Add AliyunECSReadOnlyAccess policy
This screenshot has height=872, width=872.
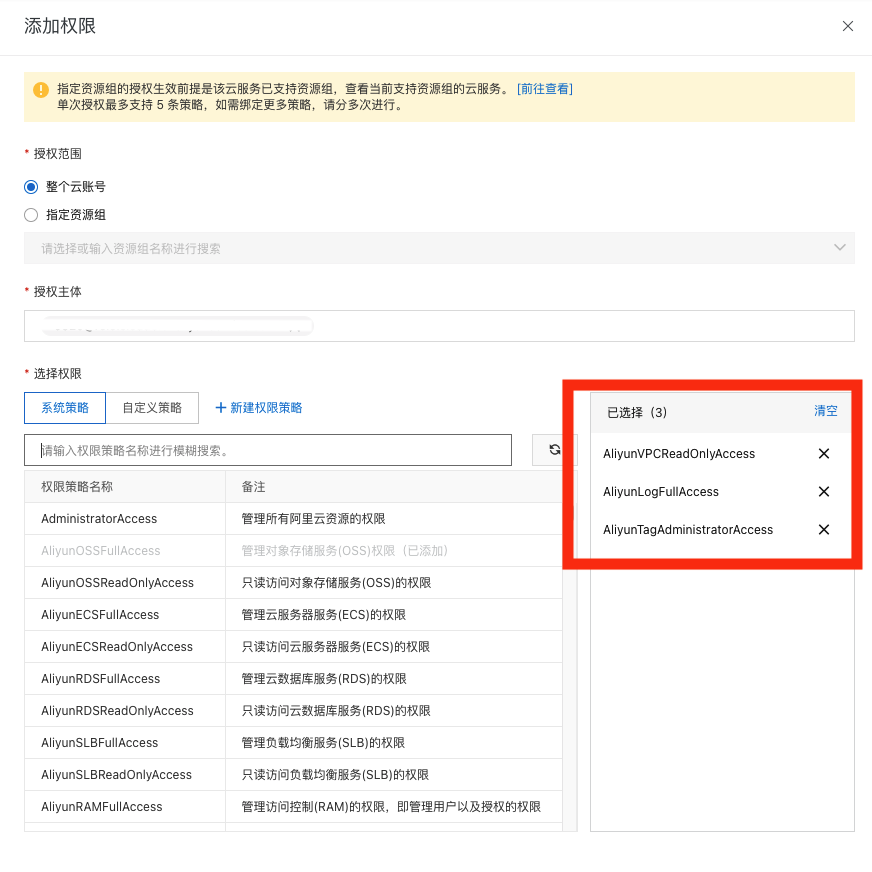117,647
